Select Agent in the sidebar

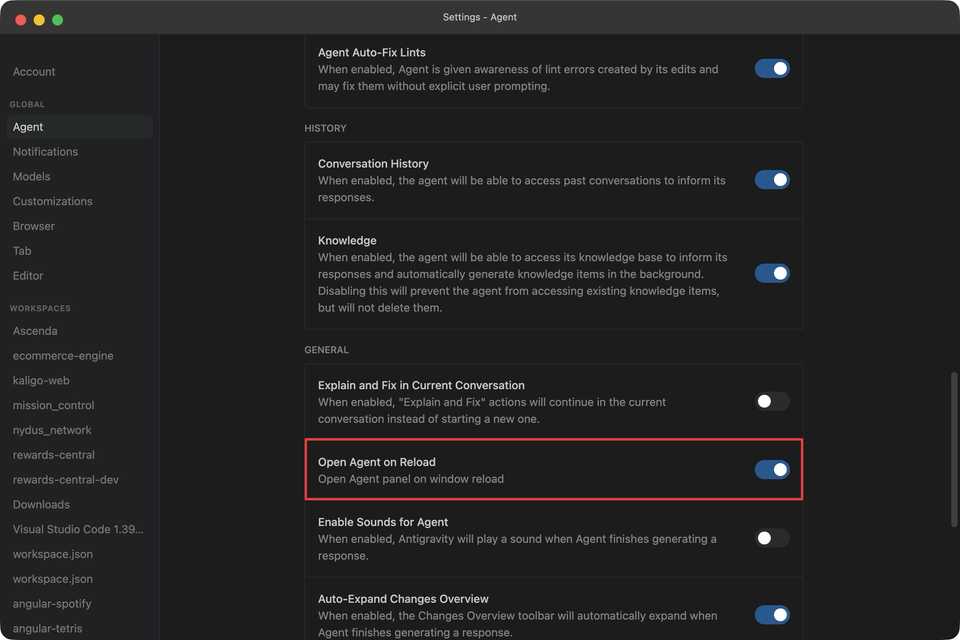(x=28, y=127)
